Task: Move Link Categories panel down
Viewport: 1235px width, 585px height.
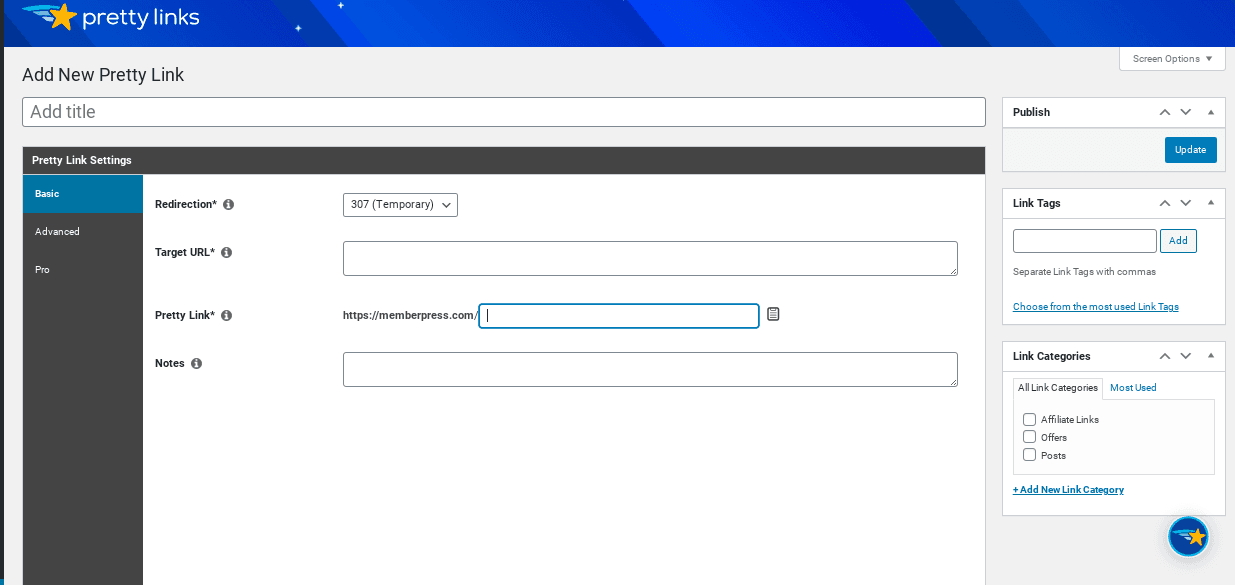Action: pyautogui.click(x=1186, y=356)
